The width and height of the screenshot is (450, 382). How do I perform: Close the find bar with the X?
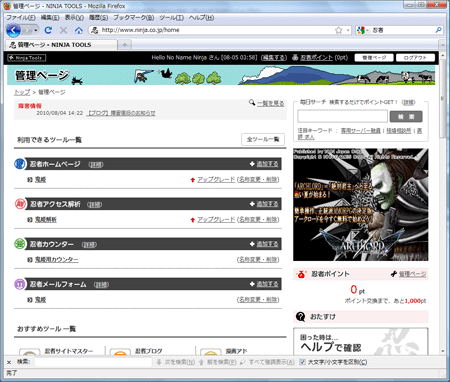tap(9, 362)
